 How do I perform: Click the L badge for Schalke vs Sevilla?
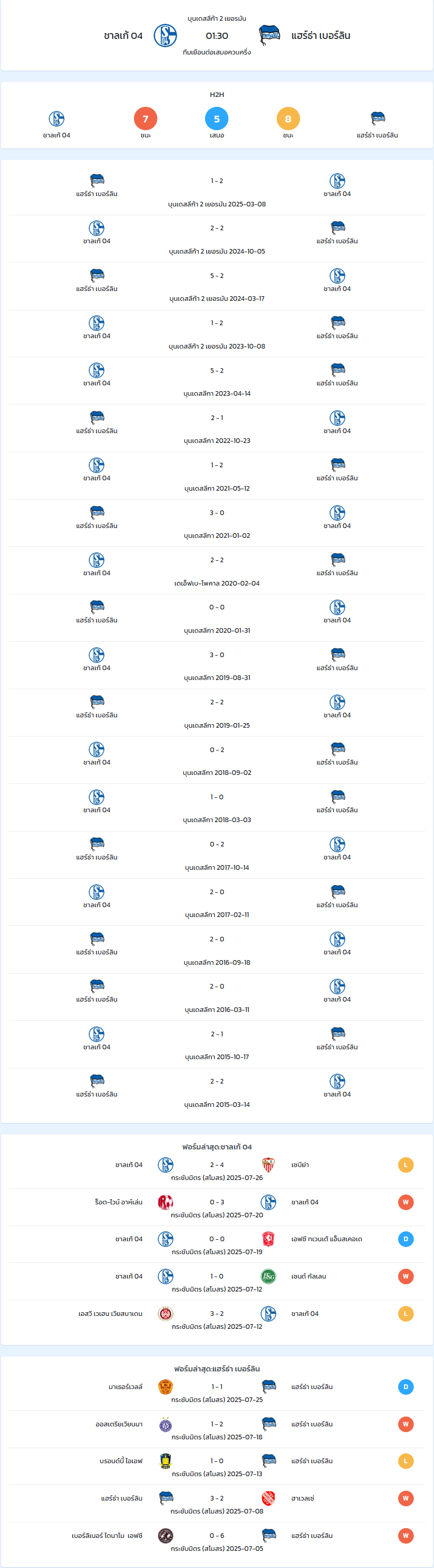point(406,1164)
